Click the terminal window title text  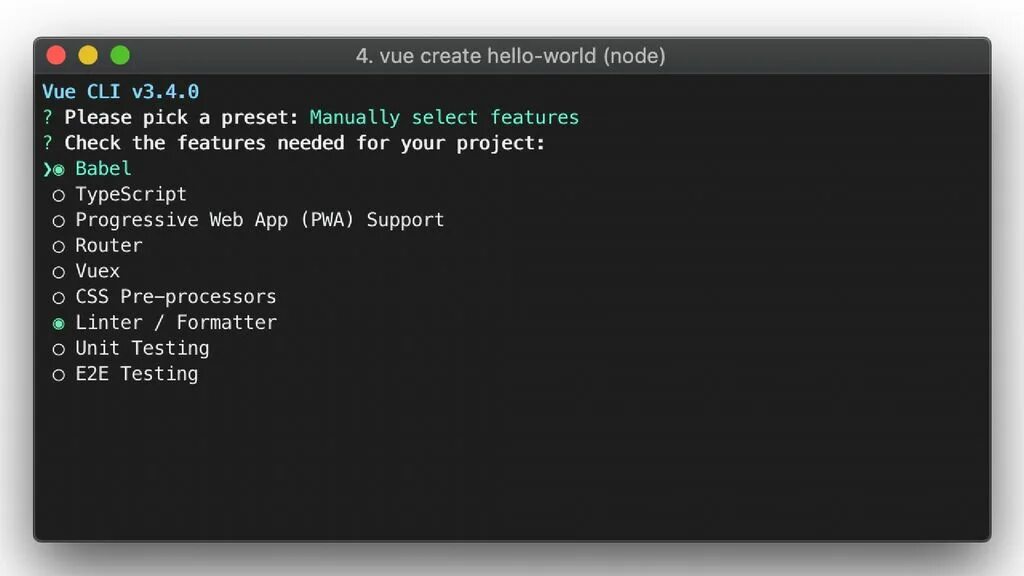[510, 56]
